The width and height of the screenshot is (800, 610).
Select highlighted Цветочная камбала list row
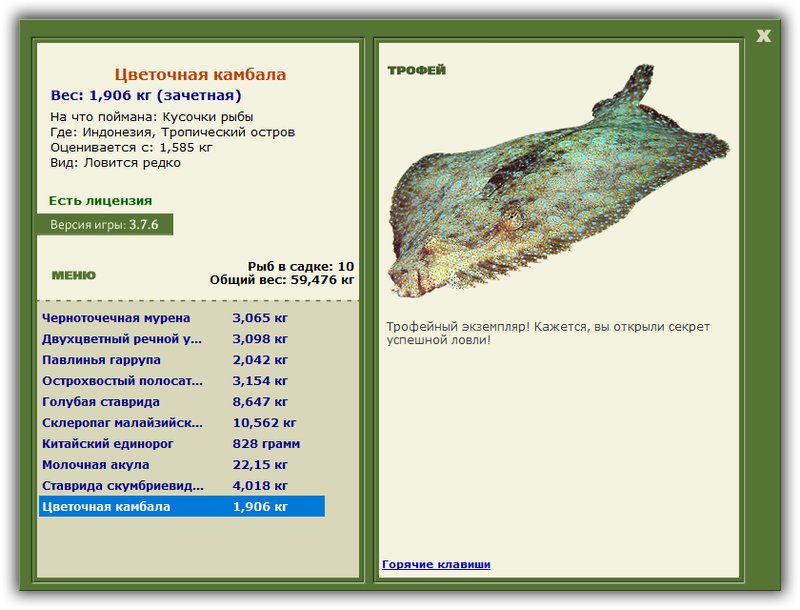[182, 506]
